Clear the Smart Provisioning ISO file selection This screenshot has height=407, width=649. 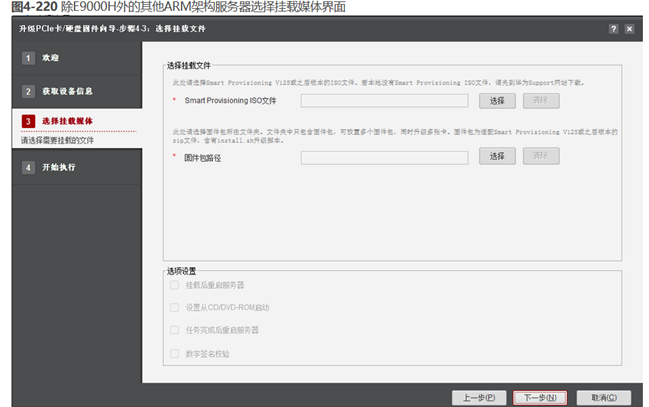tap(540, 100)
